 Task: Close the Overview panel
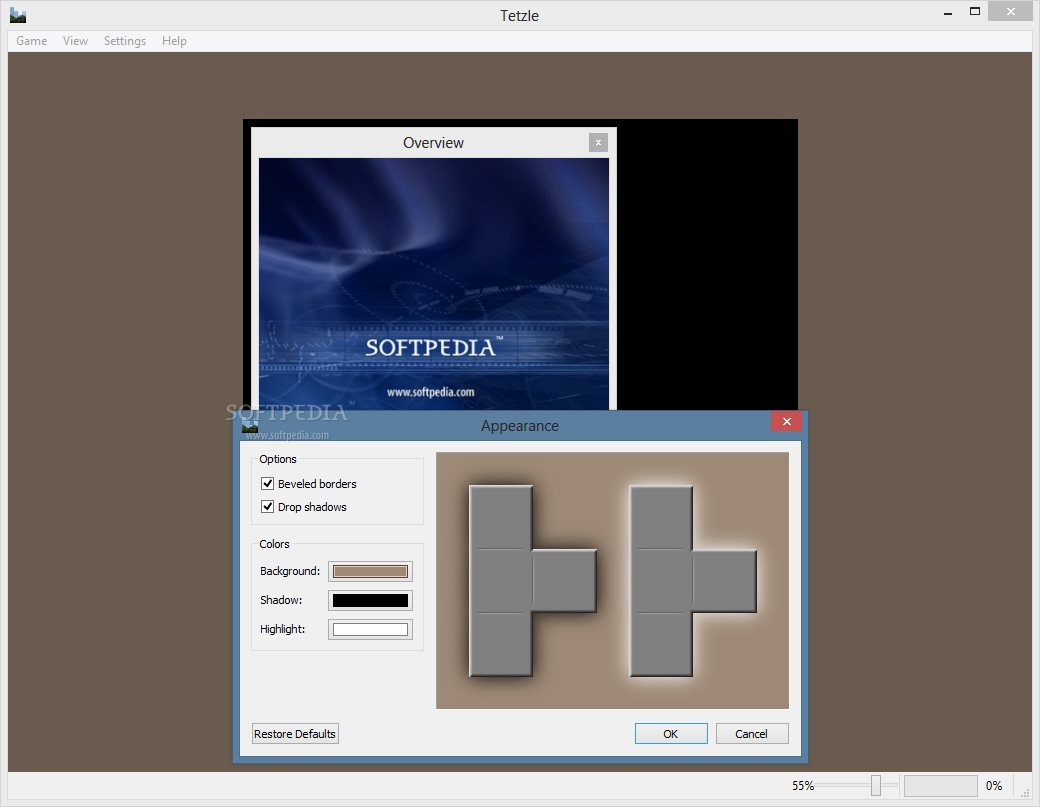click(x=598, y=143)
